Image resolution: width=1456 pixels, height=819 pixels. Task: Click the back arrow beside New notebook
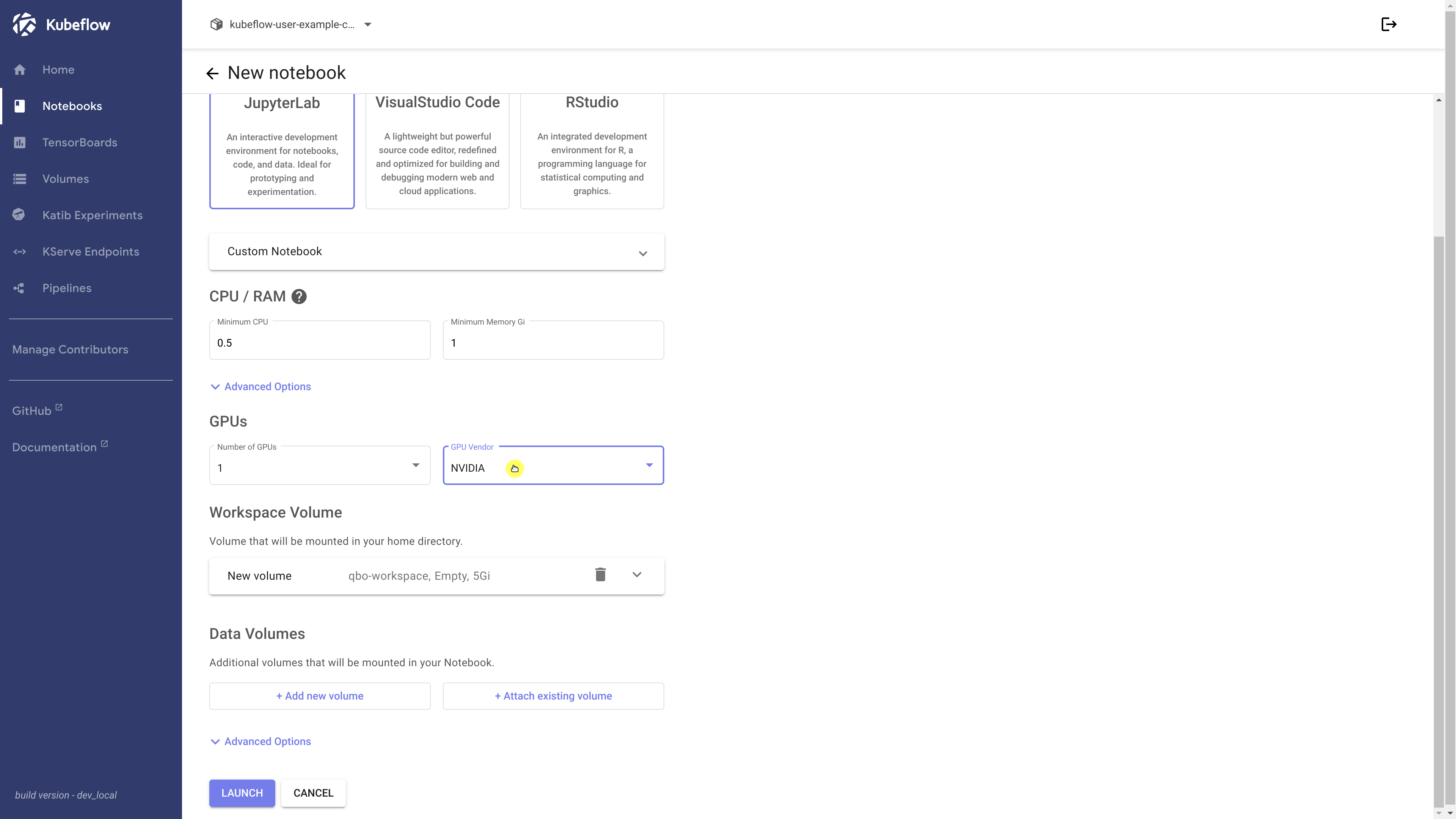tap(212, 74)
